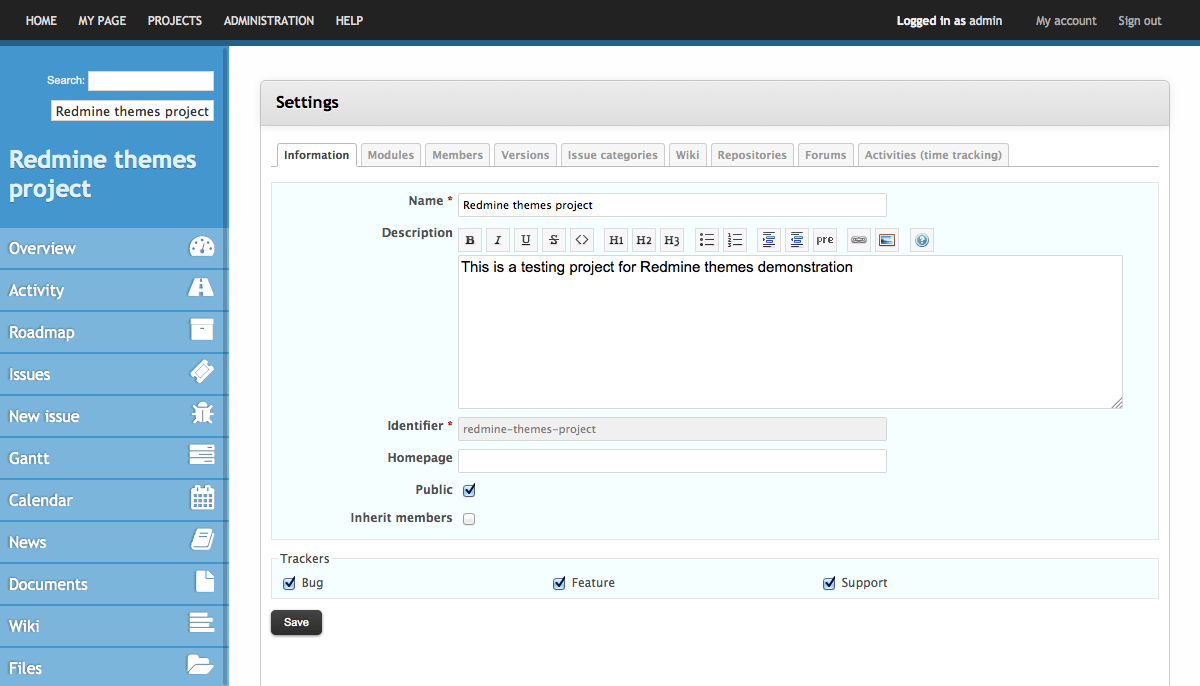1200x686 pixels.
Task: Insert Heading 3 with the H3 button
Action: (x=672, y=240)
